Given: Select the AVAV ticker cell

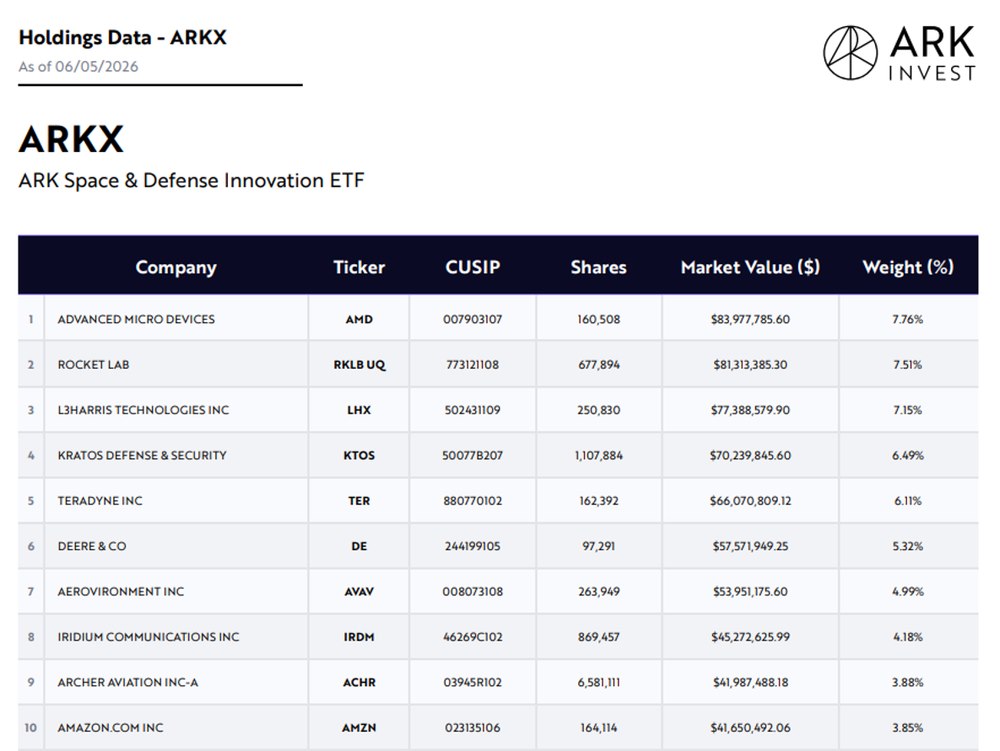Looking at the screenshot, I should click(x=359, y=591).
